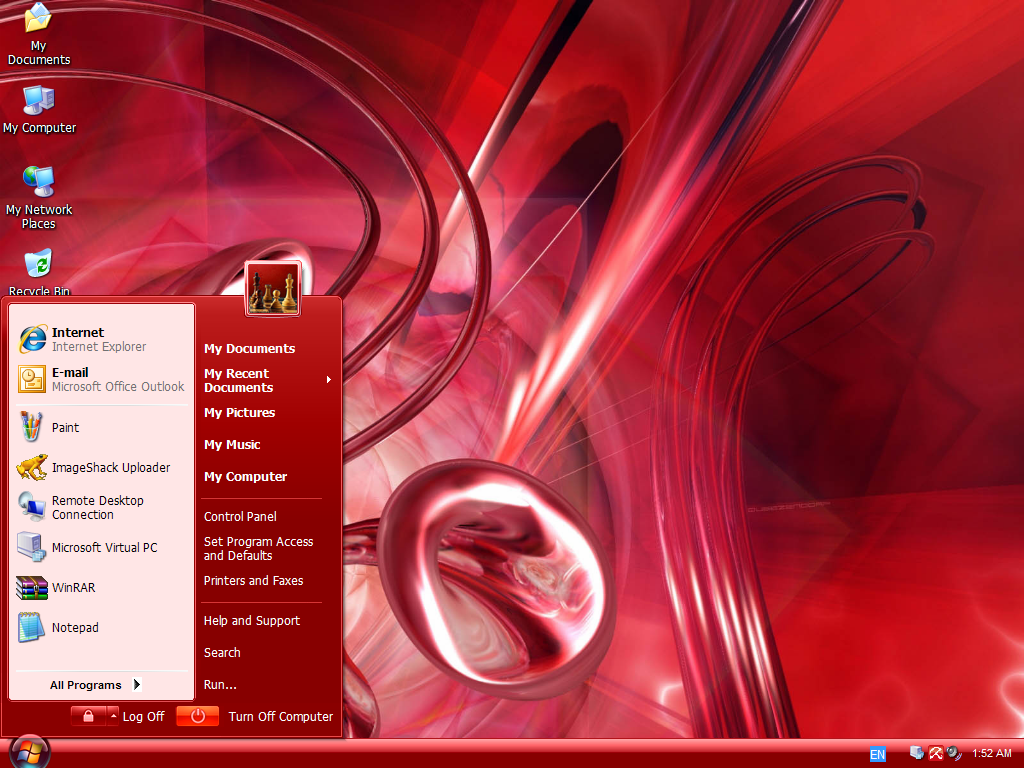Open Control Panel from the Start menu
This screenshot has width=1024, height=768.
point(240,516)
